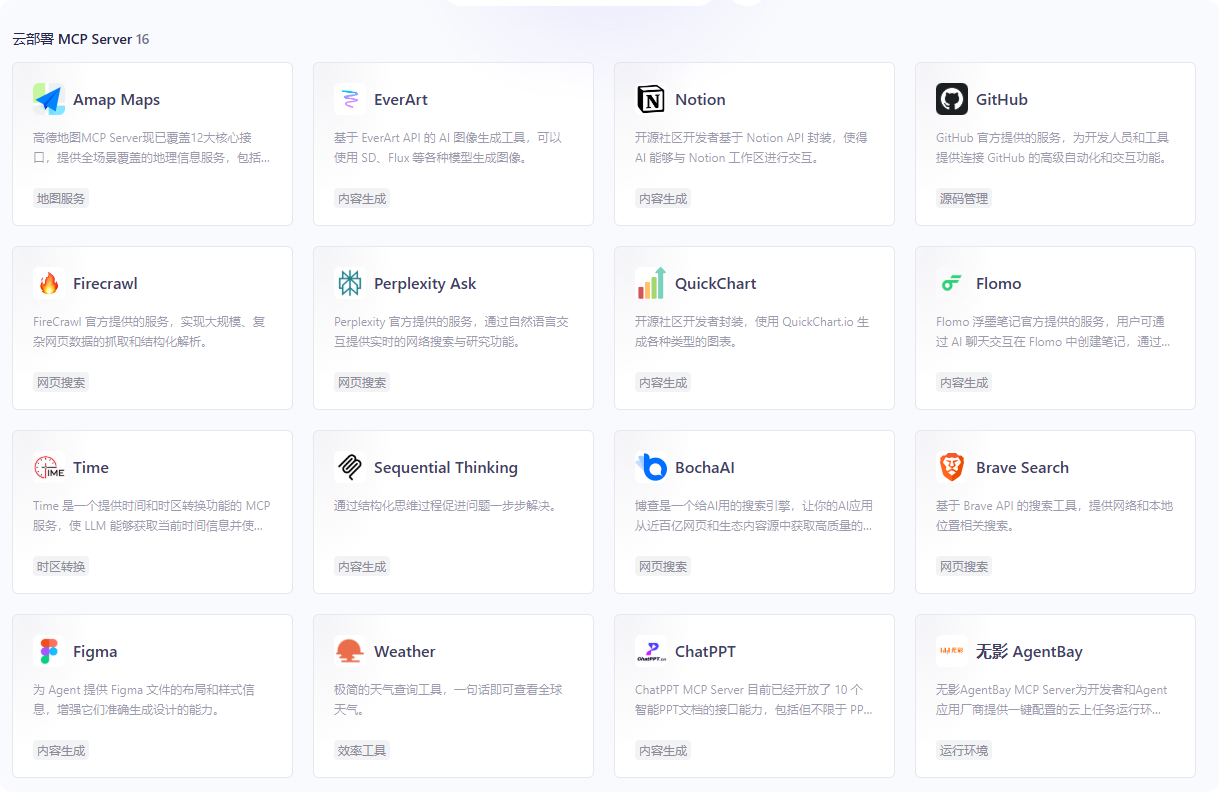Click the 无影 AgentBay title text
The height and width of the screenshot is (792, 1219).
1029,652
